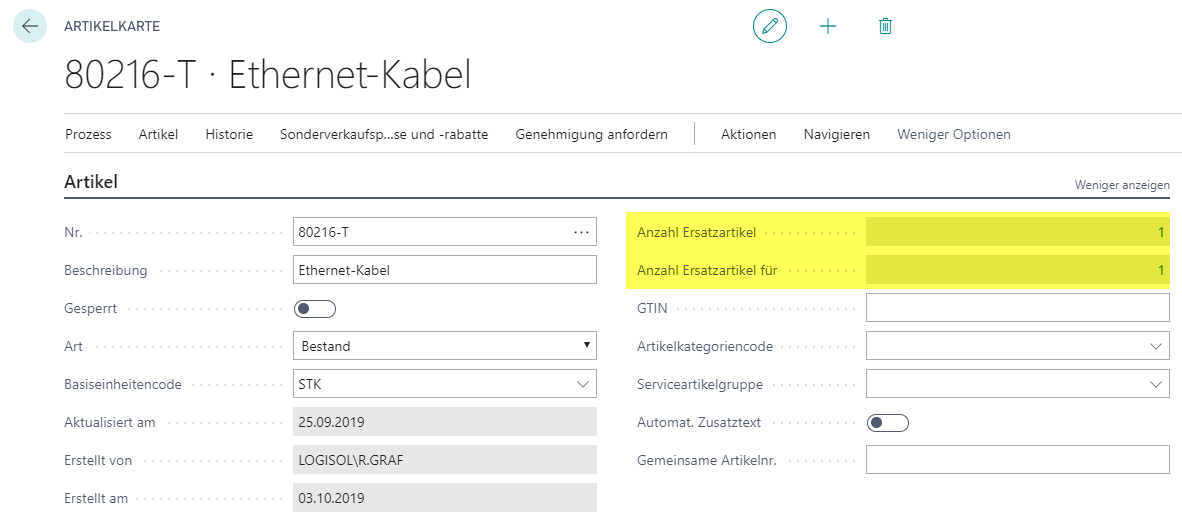Click the plus icon to create new
Viewport: 1182px width, 529px height.
(828, 26)
